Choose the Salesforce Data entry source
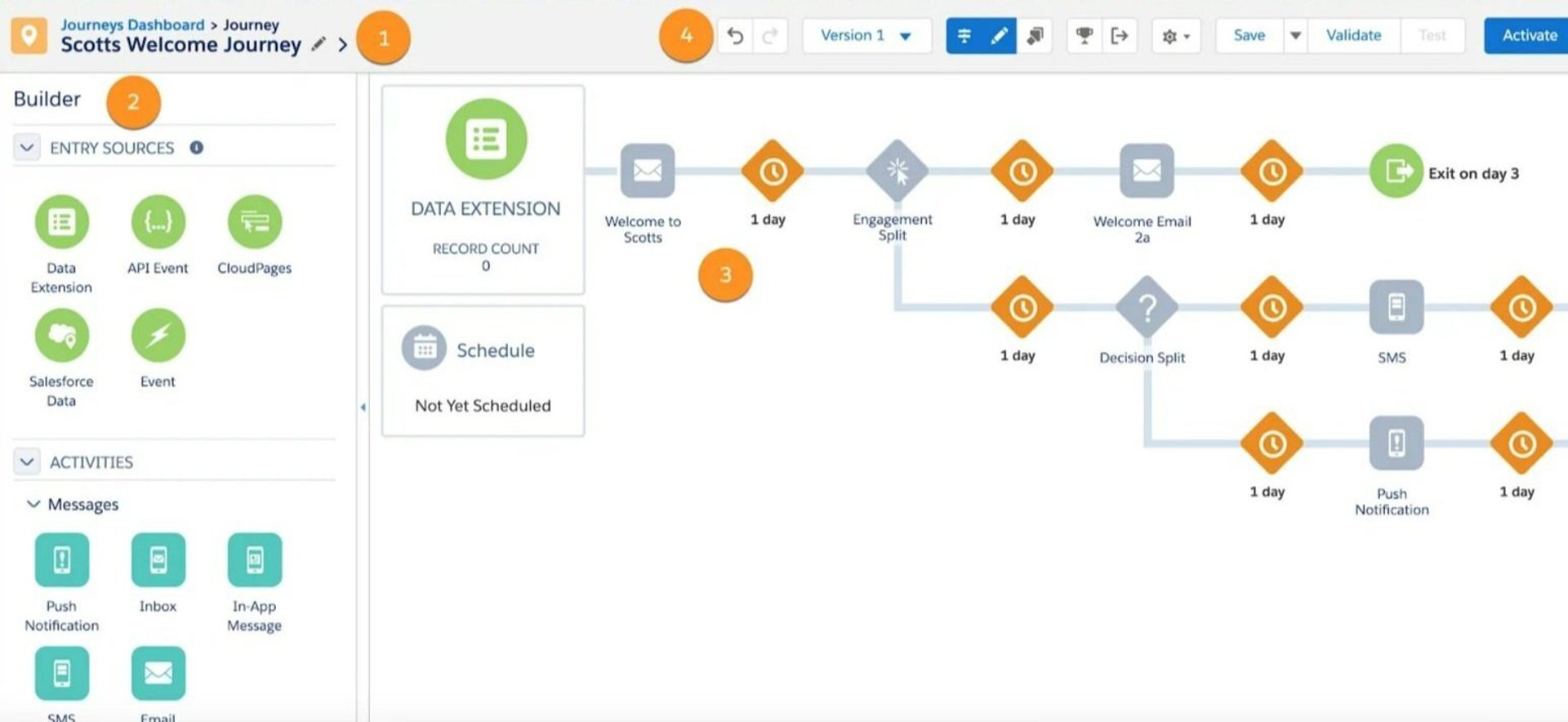 [x=61, y=336]
